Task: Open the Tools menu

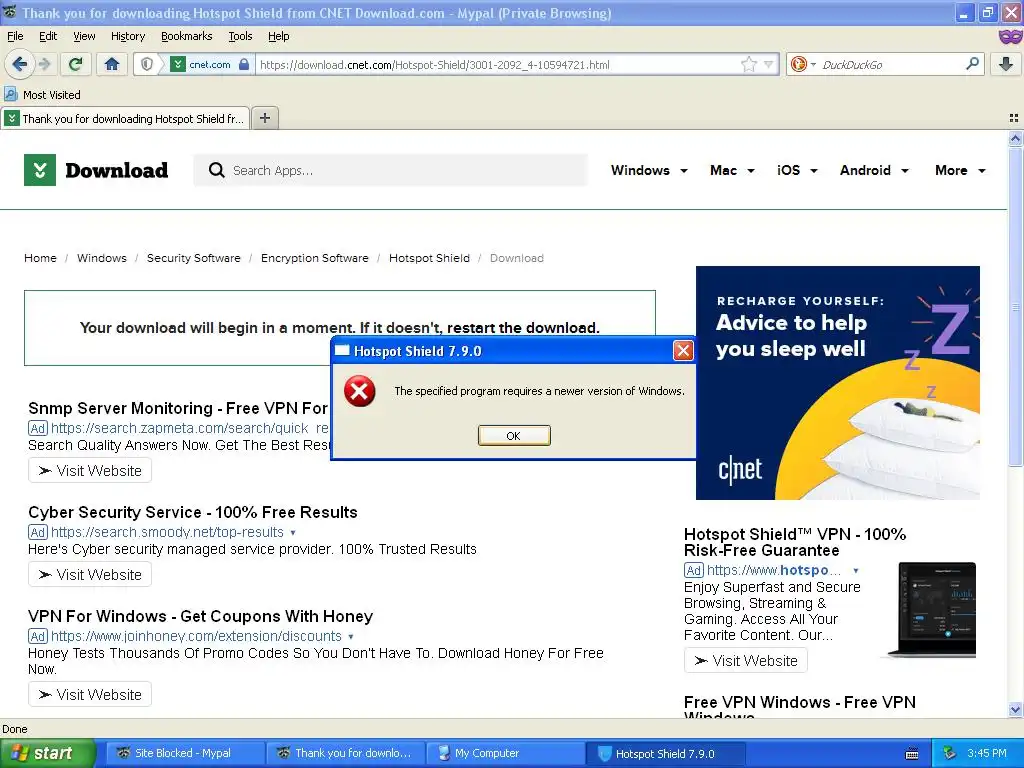Action: click(x=240, y=36)
